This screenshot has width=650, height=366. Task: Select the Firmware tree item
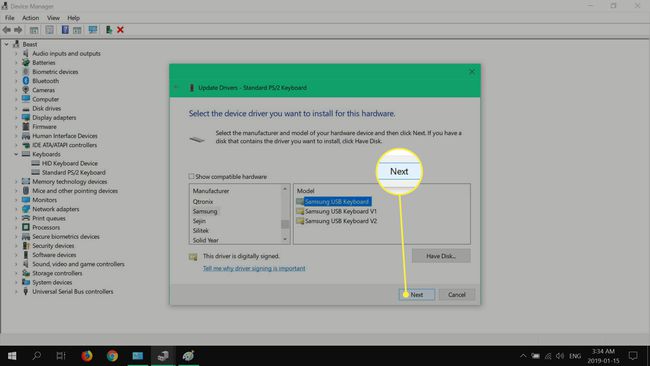coord(44,126)
